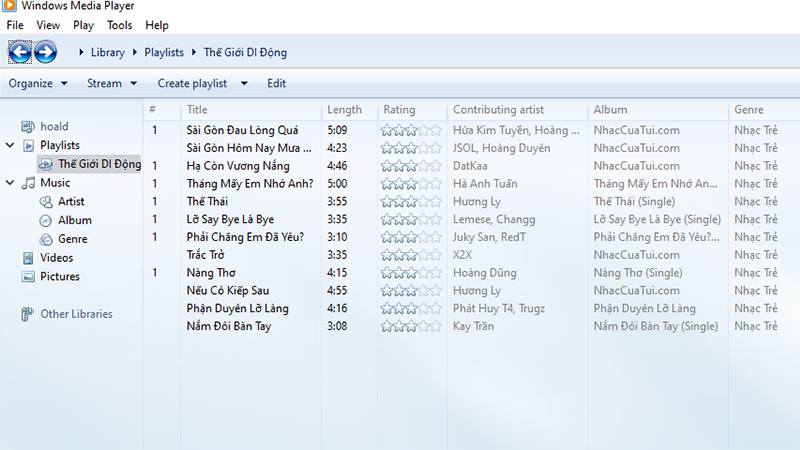The image size is (800, 450).
Task: Select Videos in the sidebar
Action: [x=57, y=258]
